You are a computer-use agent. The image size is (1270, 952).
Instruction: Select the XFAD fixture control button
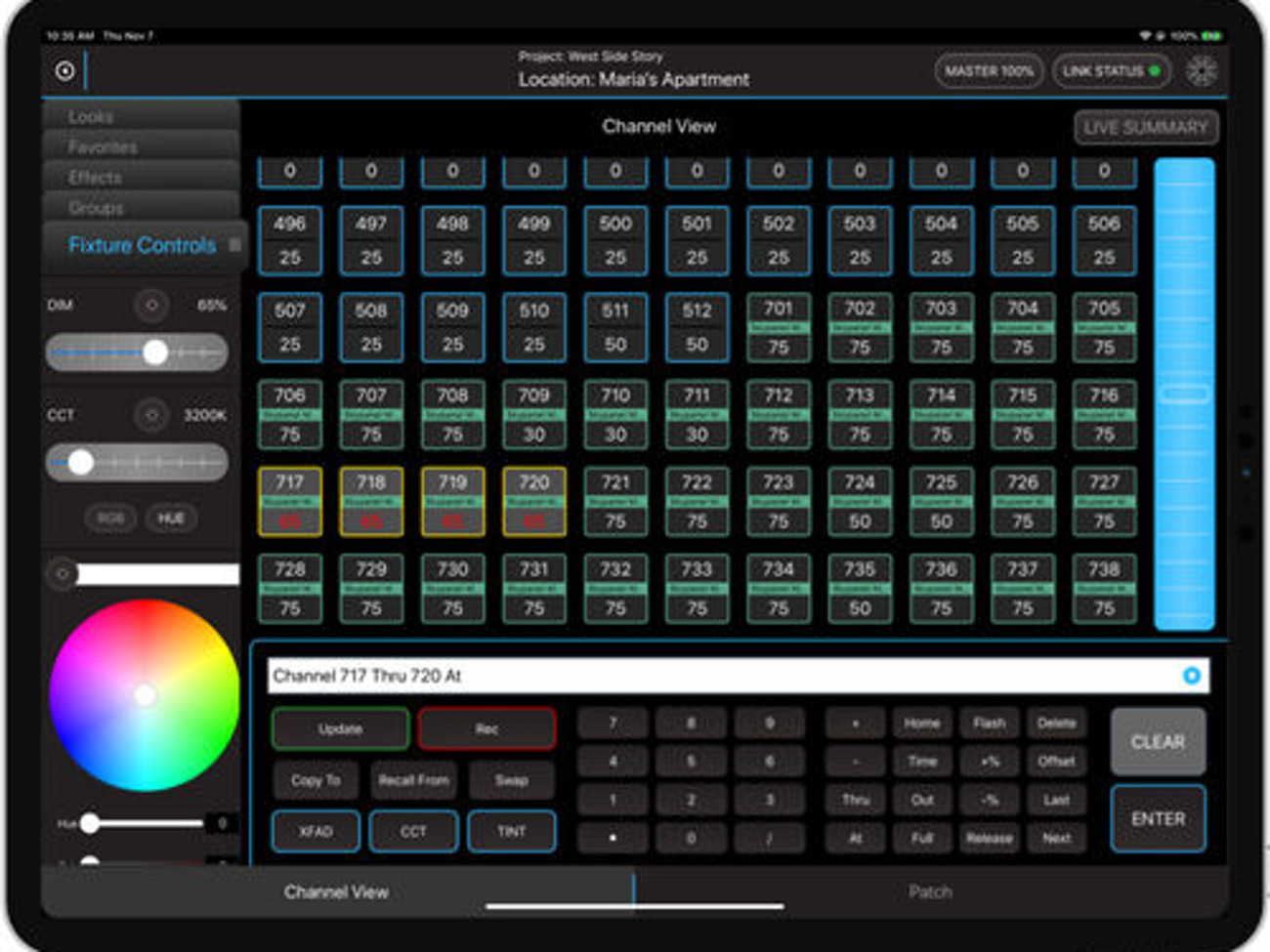316,832
